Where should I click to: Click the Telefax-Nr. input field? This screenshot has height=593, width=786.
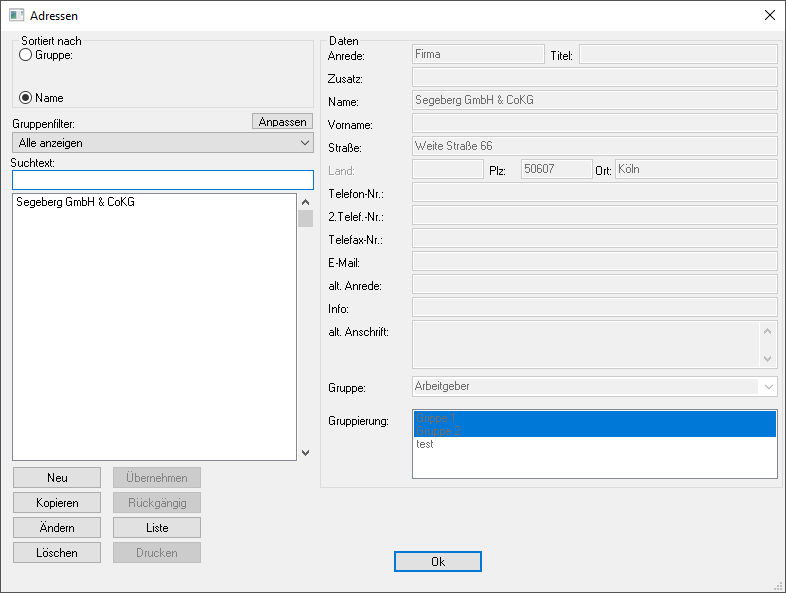(x=595, y=239)
